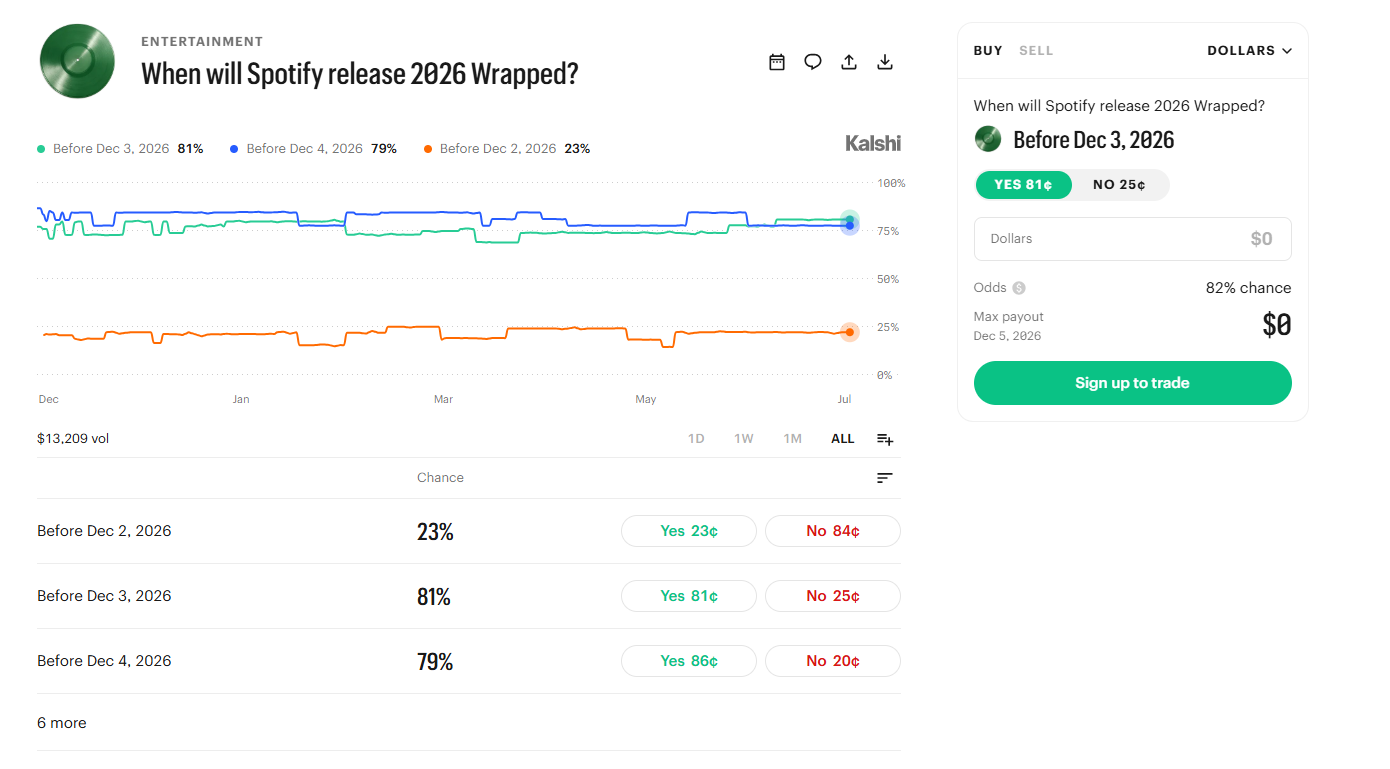The width and height of the screenshot is (1390, 769).
Task: Select the 1M chart range
Action: point(793,439)
